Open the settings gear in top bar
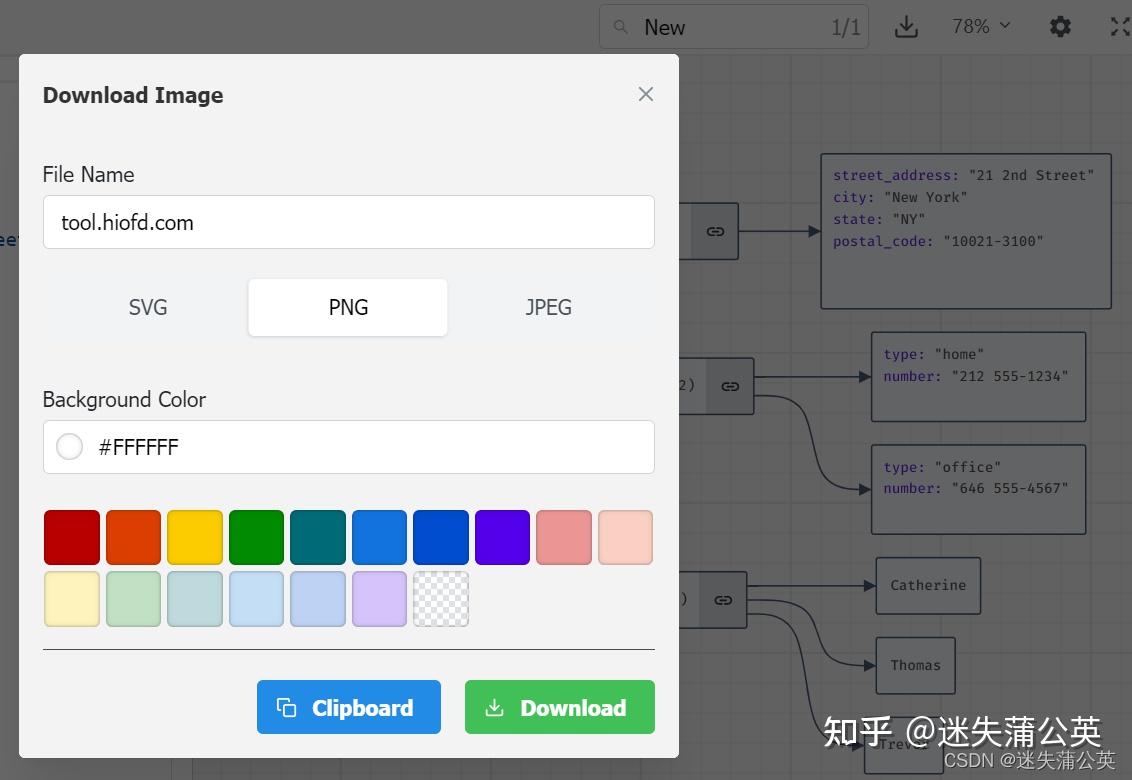1132x780 pixels. tap(1059, 26)
